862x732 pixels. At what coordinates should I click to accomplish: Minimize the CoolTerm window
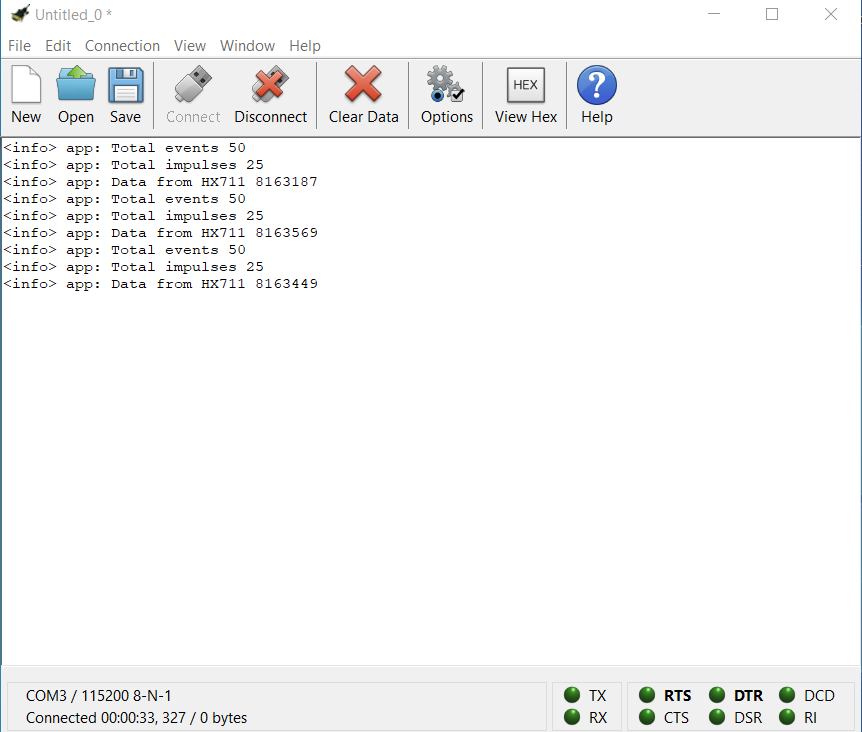tap(714, 14)
